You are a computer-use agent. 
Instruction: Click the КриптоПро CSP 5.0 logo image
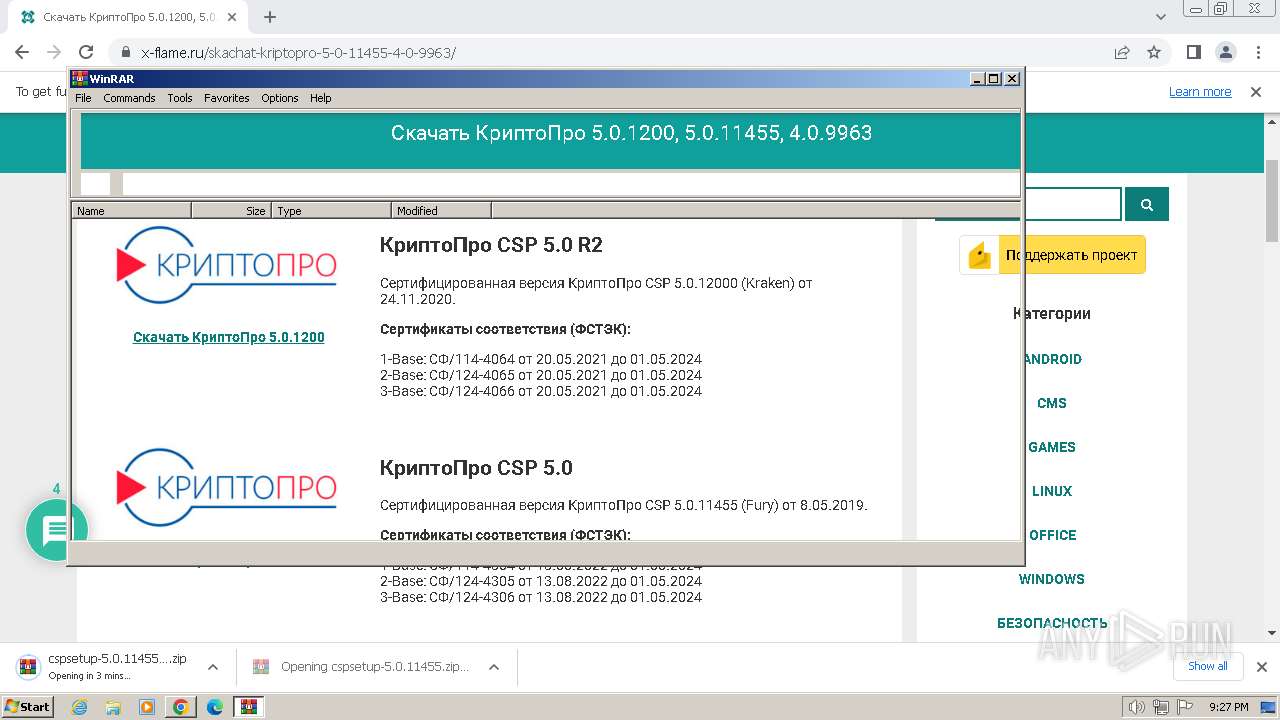[x=228, y=487]
